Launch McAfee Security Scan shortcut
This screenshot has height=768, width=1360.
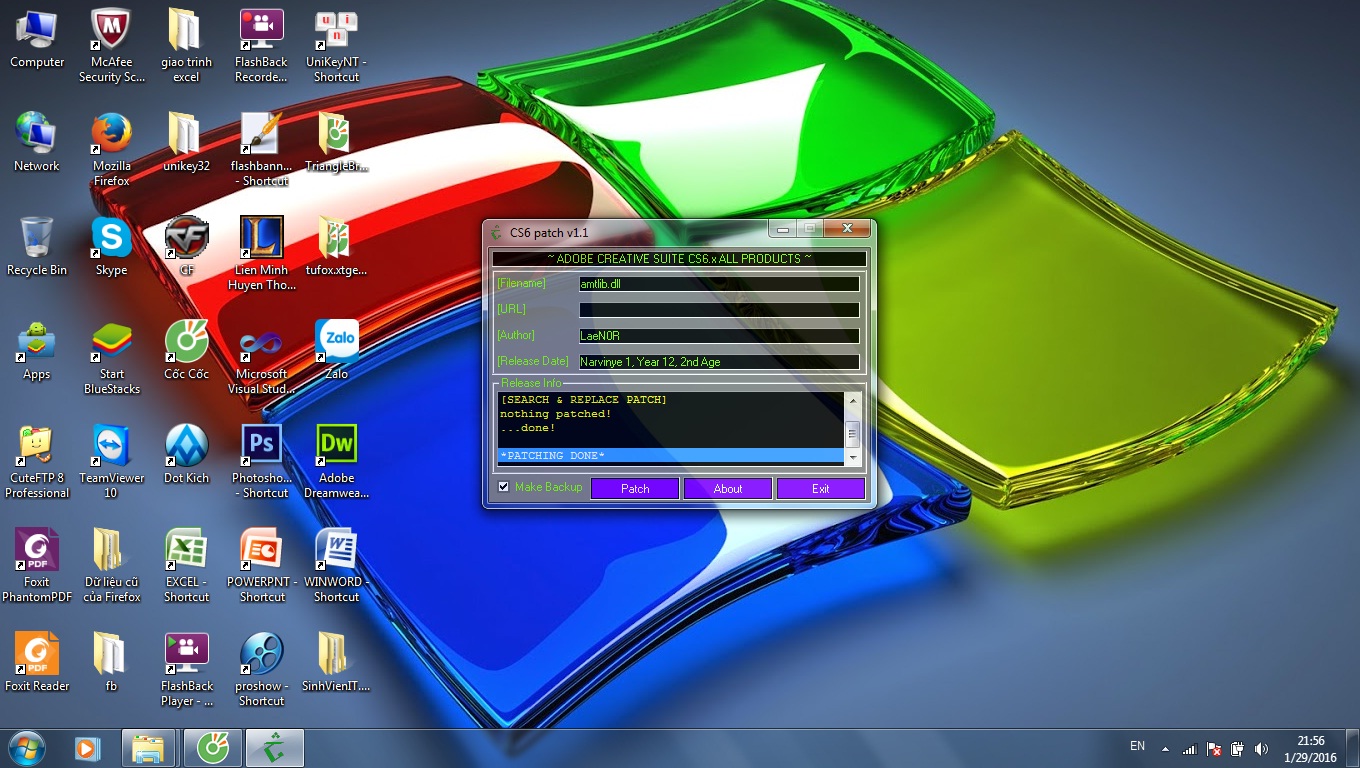point(111,46)
